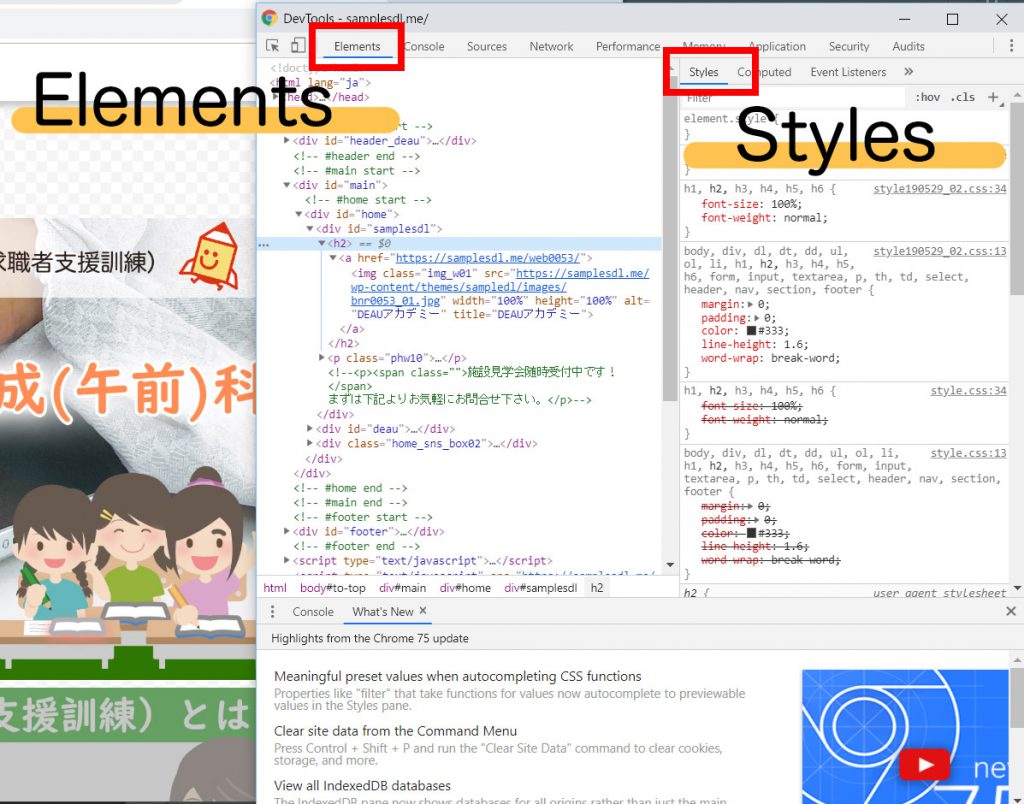The width and height of the screenshot is (1024, 804).
Task: Close the bottom drawer panel
Action: click(x=1010, y=612)
